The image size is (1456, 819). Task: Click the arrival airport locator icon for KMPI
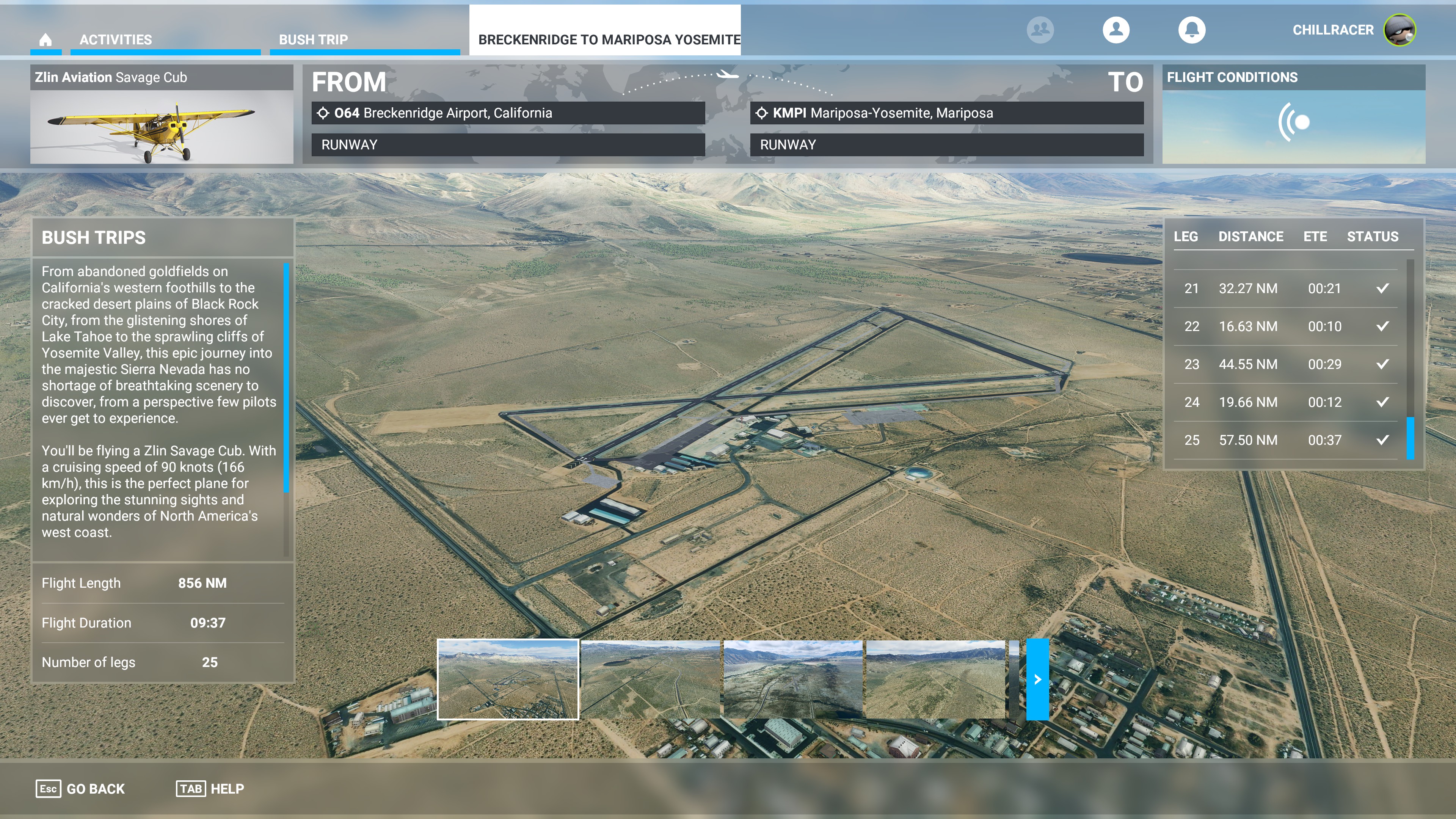pyautogui.click(x=761, y=113)
